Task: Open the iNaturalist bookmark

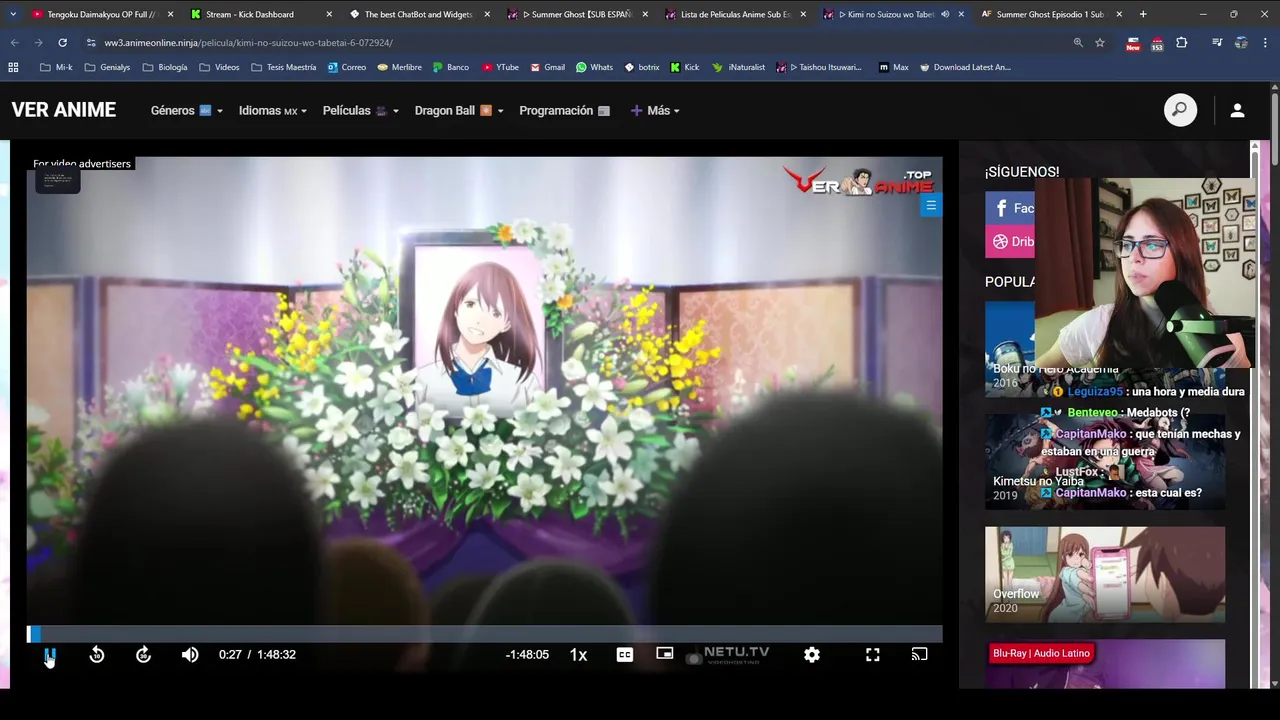Action: (x=739, y=67)
